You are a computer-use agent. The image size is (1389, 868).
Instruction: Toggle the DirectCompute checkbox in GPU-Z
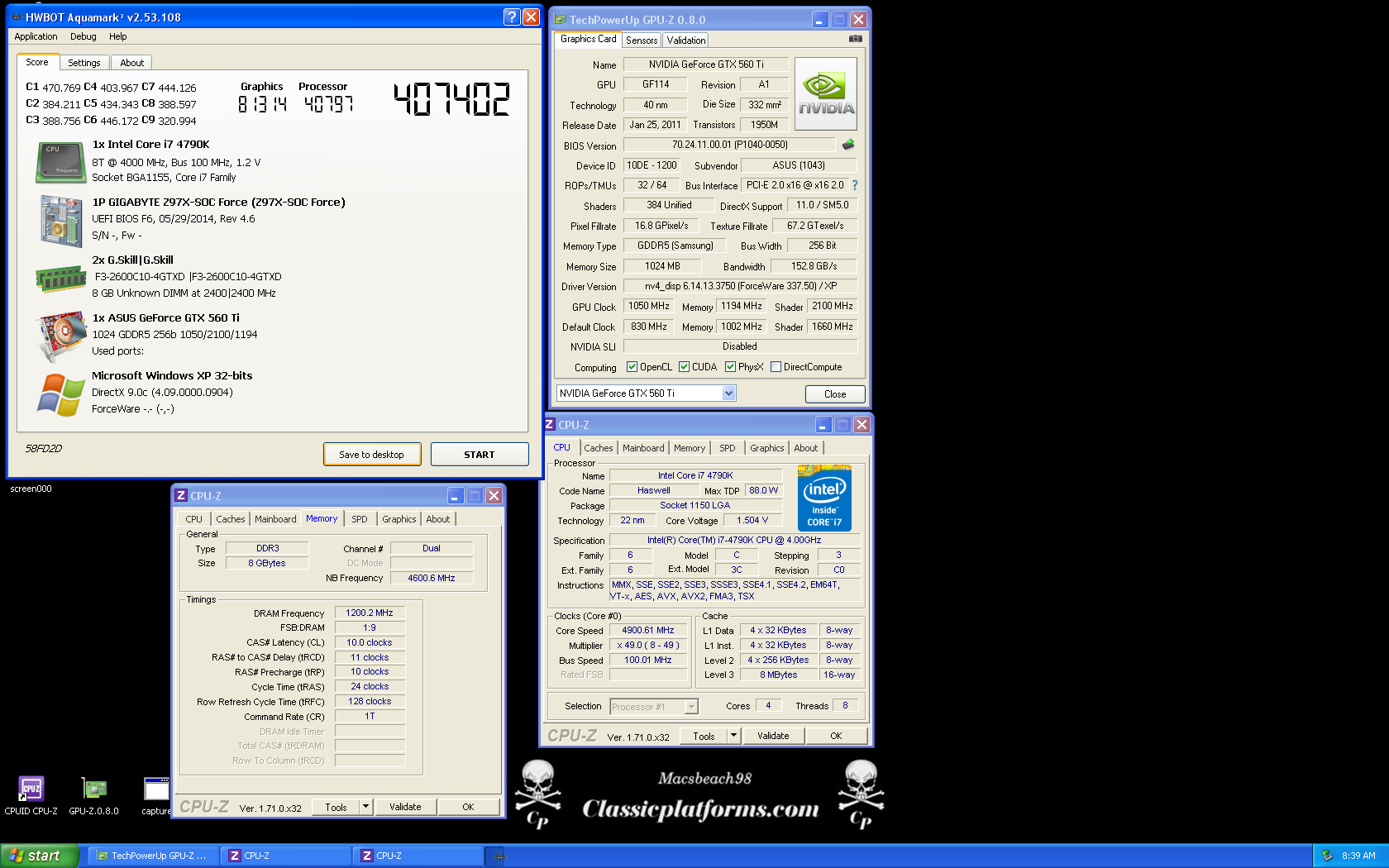(776, 367)
